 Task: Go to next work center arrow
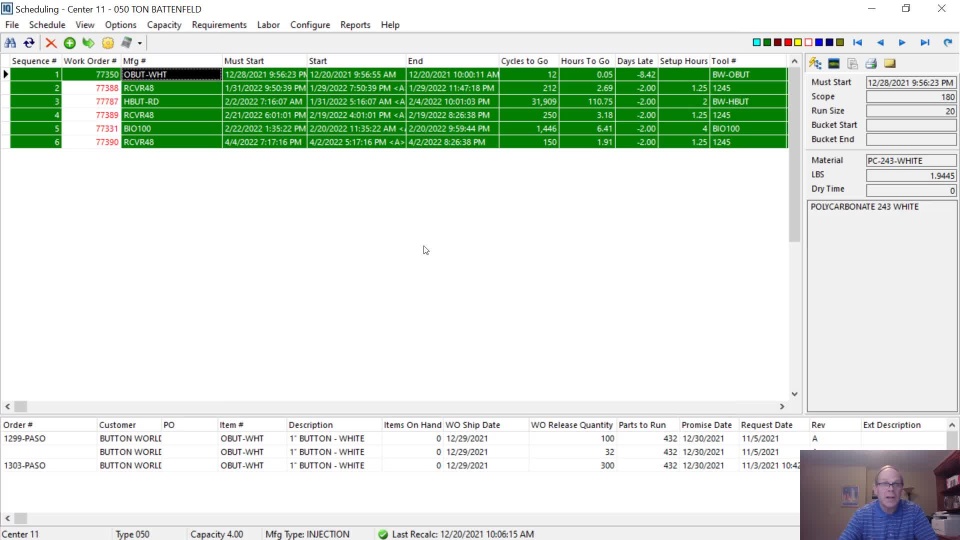point(902,42)
